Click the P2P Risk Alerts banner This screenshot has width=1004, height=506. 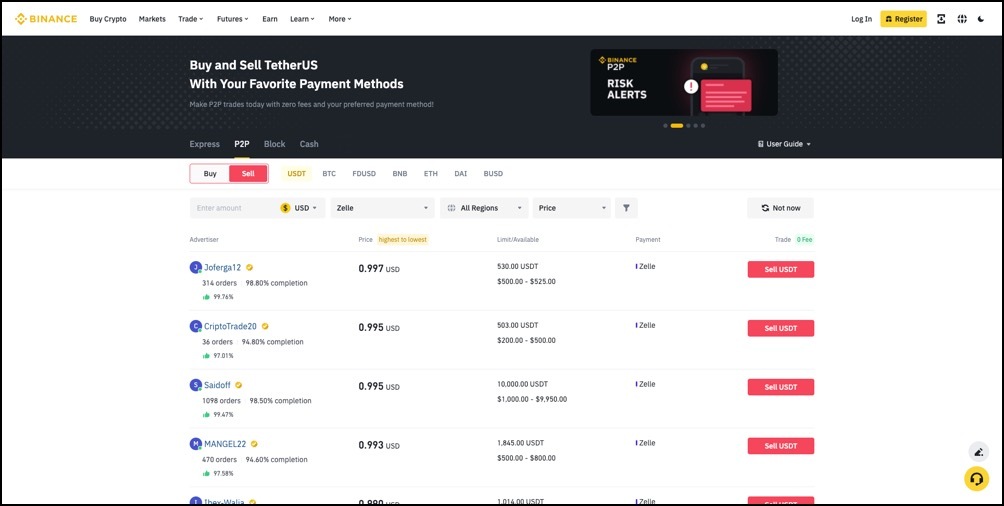pyautogui.click(x=684, y=83)
